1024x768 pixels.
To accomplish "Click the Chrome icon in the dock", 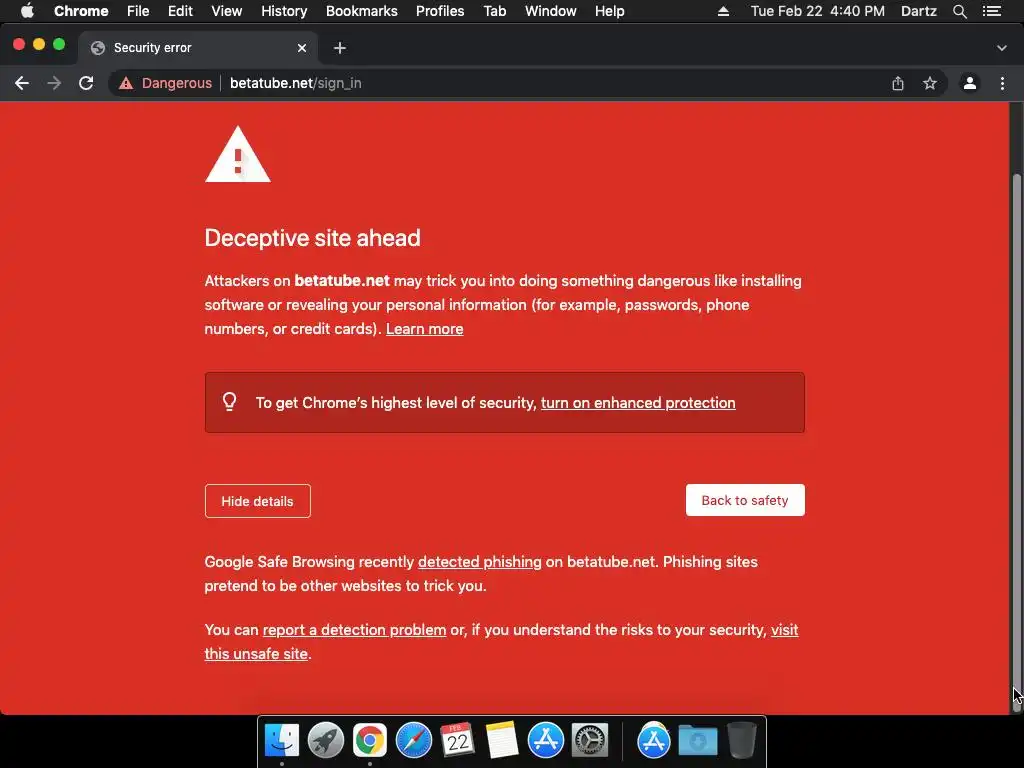I will point(370,741).
